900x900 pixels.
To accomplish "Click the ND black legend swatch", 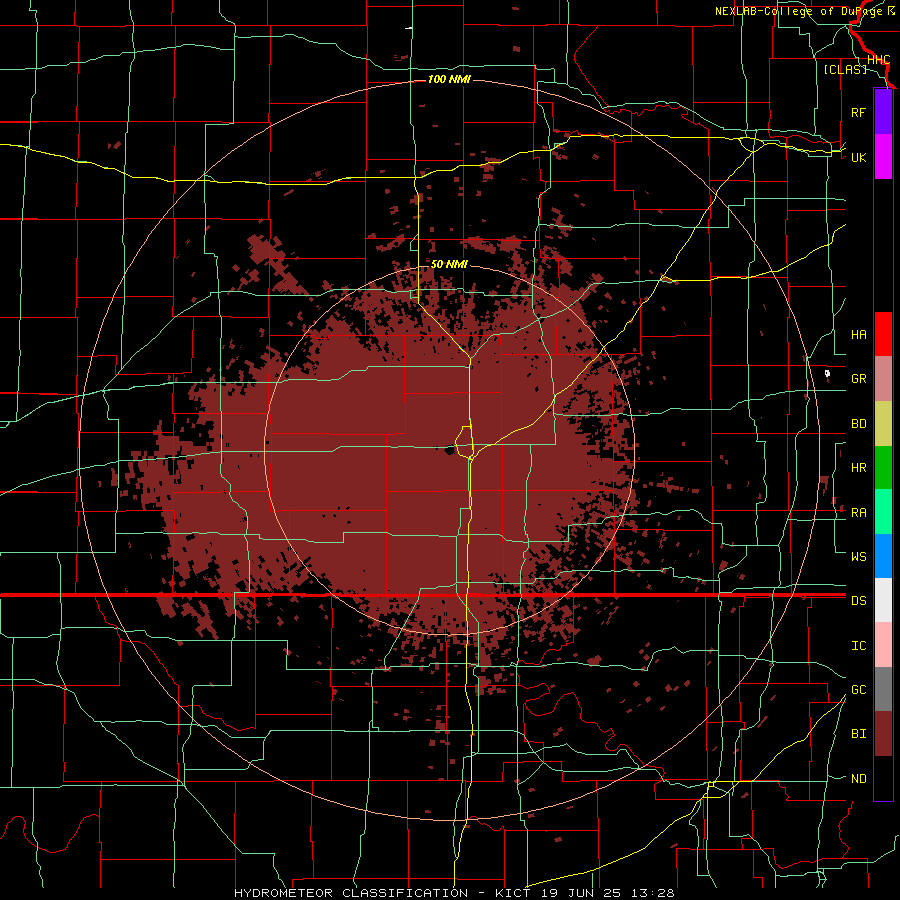I will [x=883, y=778].
